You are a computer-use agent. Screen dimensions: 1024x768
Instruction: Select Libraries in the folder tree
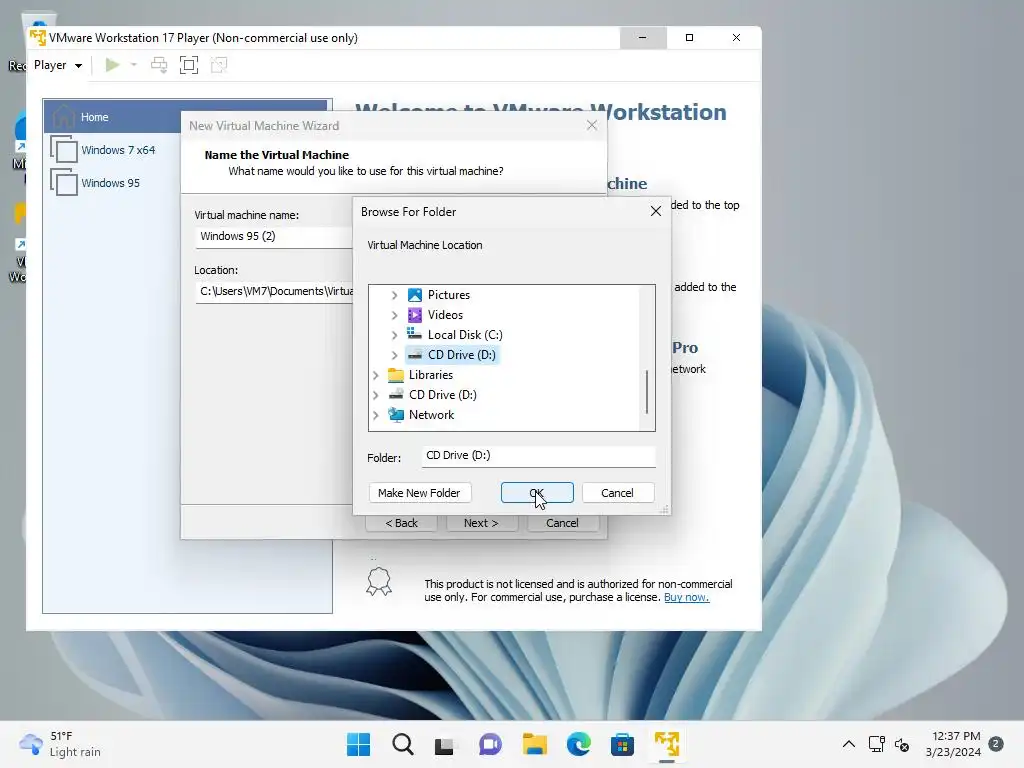tap(430, 375)
